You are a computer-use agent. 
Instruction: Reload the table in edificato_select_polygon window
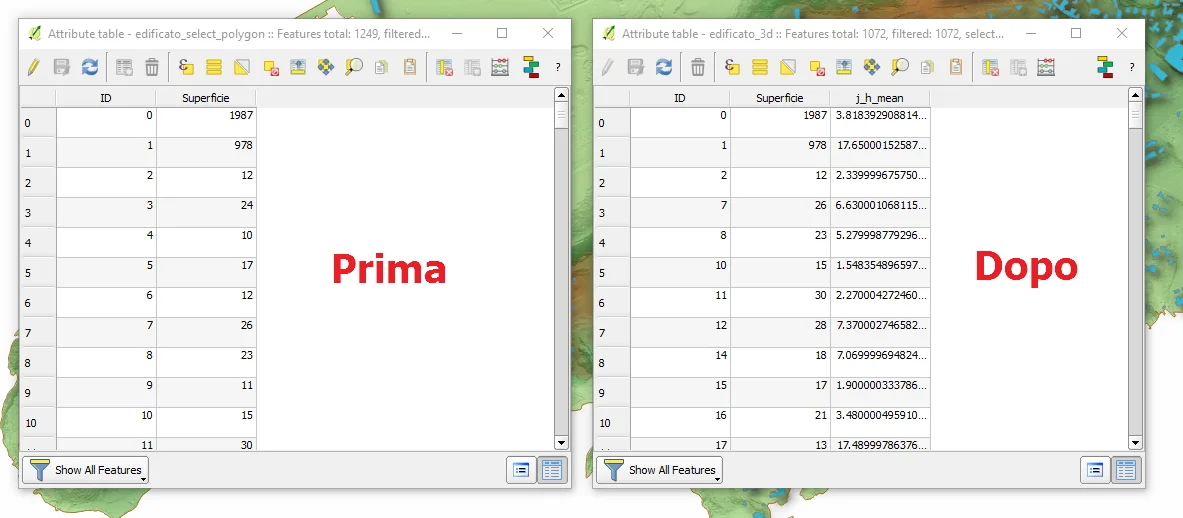click(89, 67)
